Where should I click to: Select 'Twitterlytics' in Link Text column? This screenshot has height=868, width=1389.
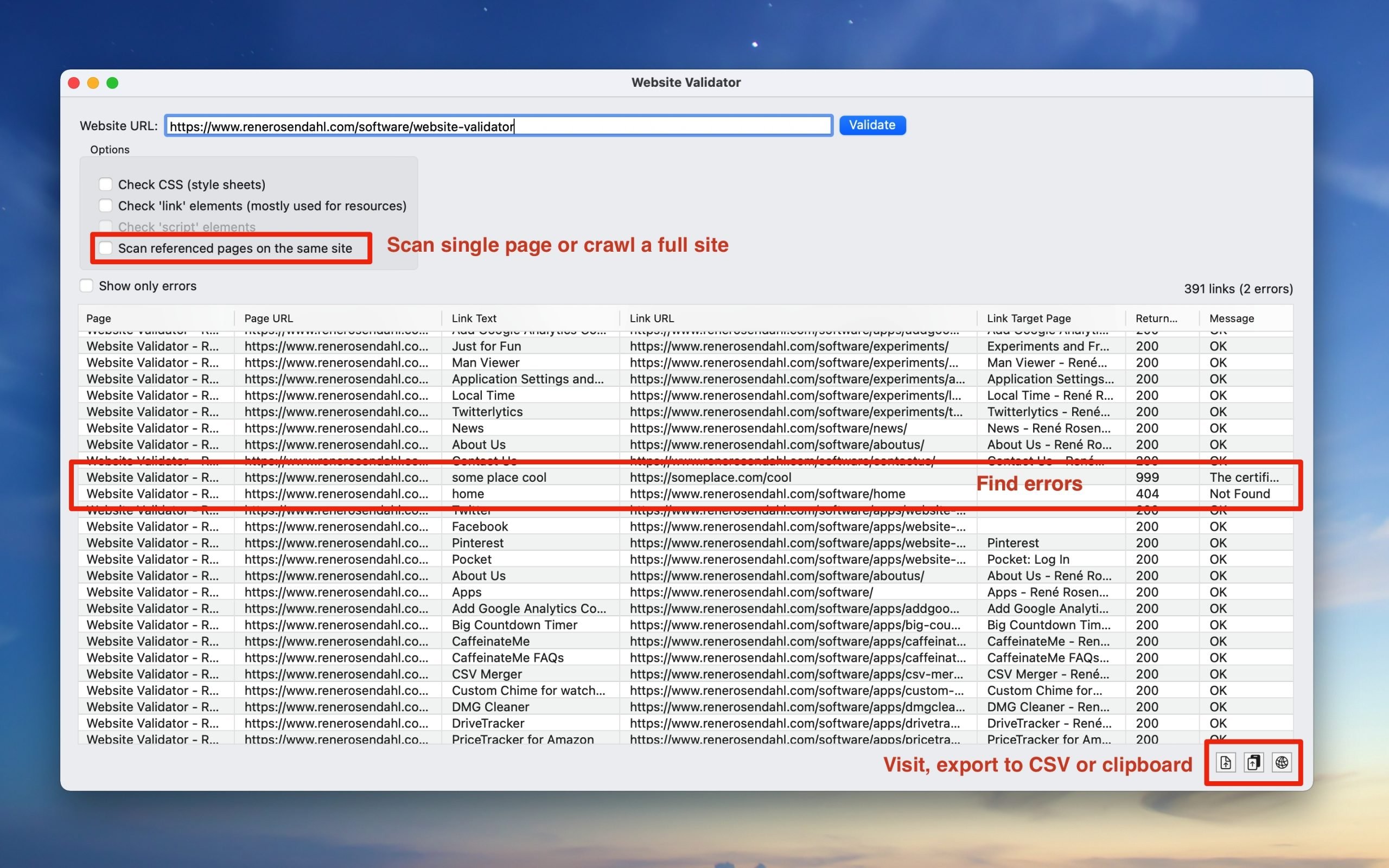point(487,412)
